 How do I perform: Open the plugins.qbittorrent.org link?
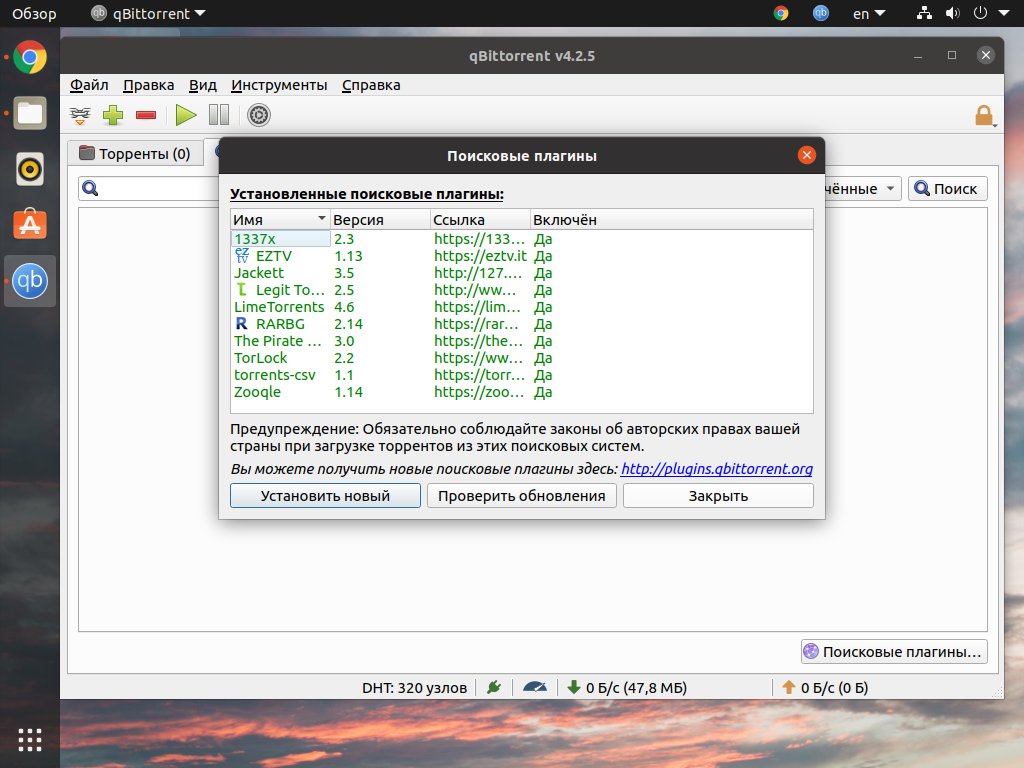[716, 469]
